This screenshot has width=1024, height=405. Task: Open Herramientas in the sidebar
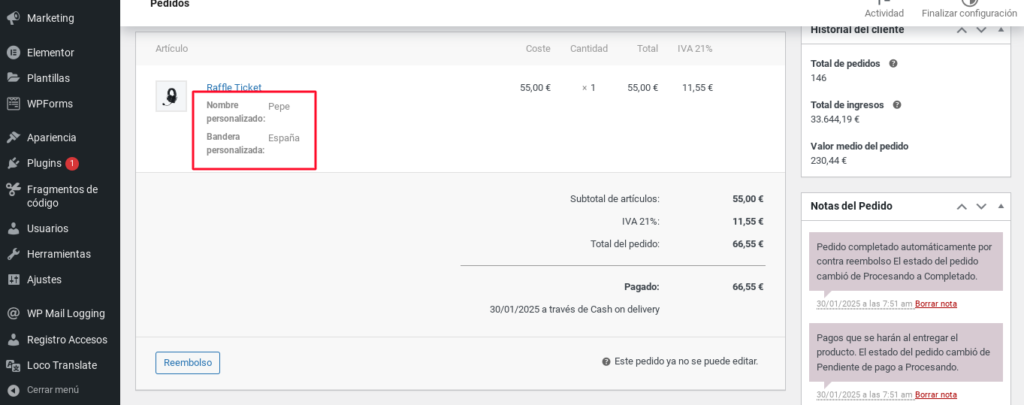60,254
